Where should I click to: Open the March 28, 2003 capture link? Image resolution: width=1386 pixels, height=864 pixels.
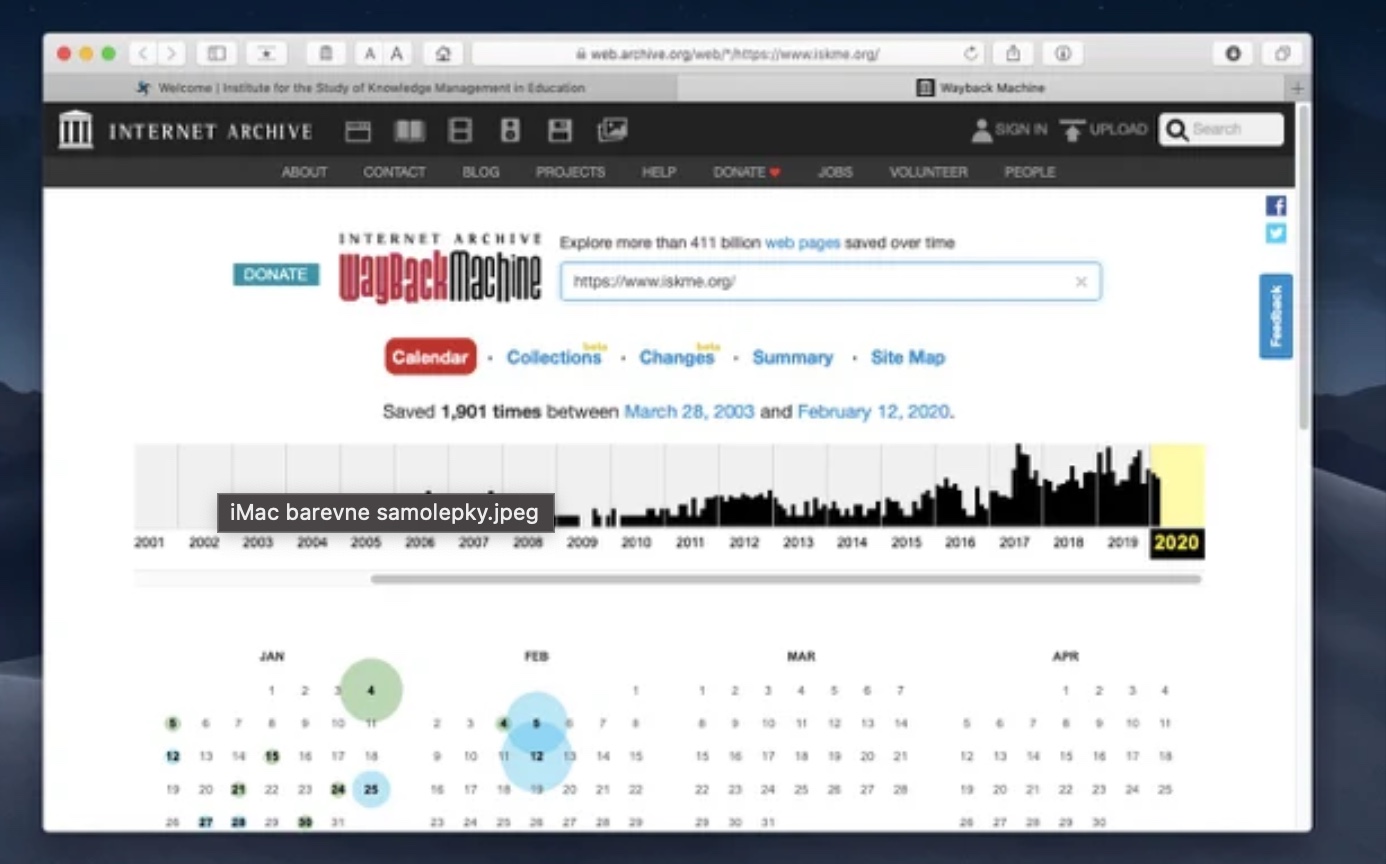click(689, 411)
